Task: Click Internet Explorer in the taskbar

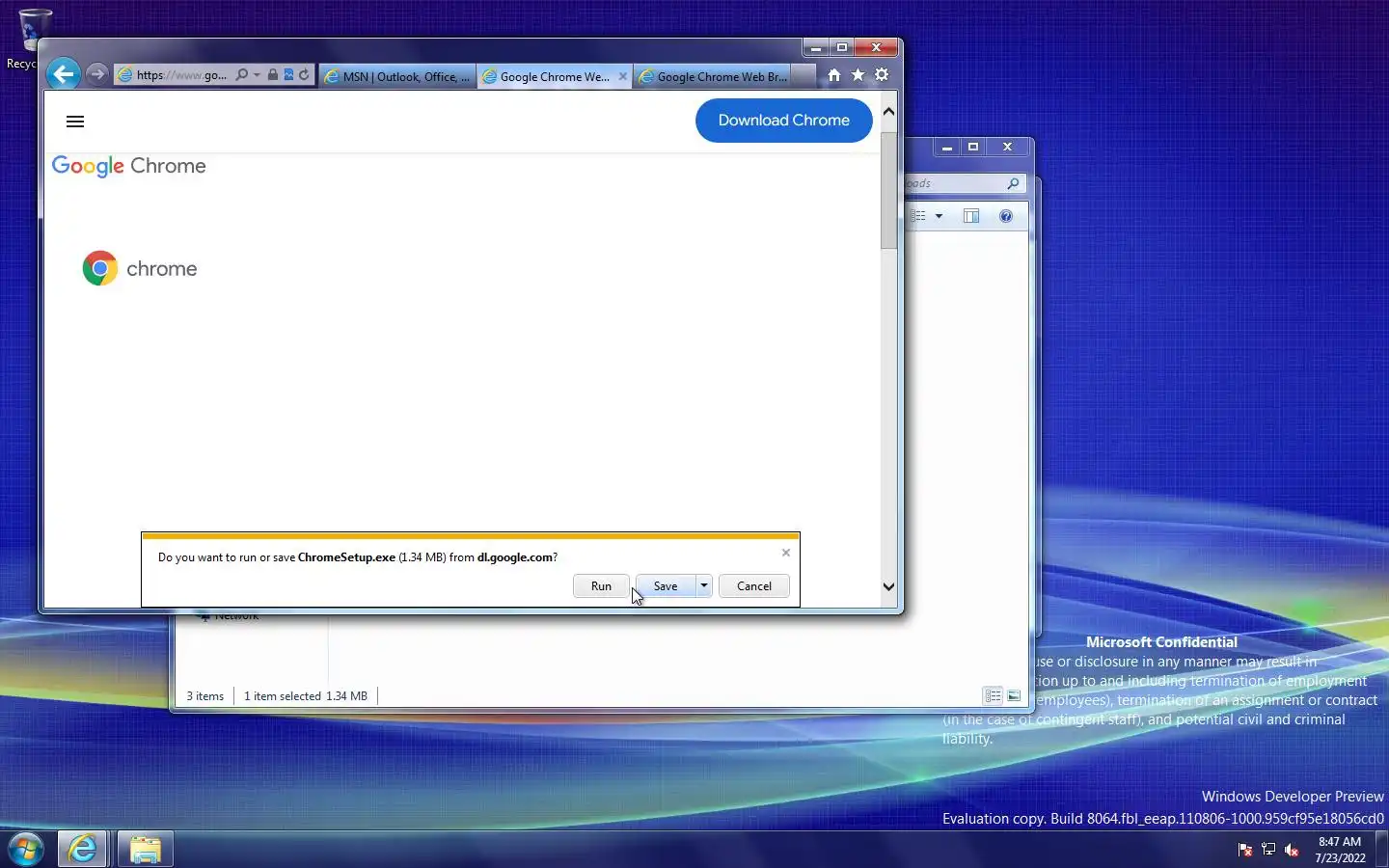Action: pyautogui.click(x=83, y=849)
